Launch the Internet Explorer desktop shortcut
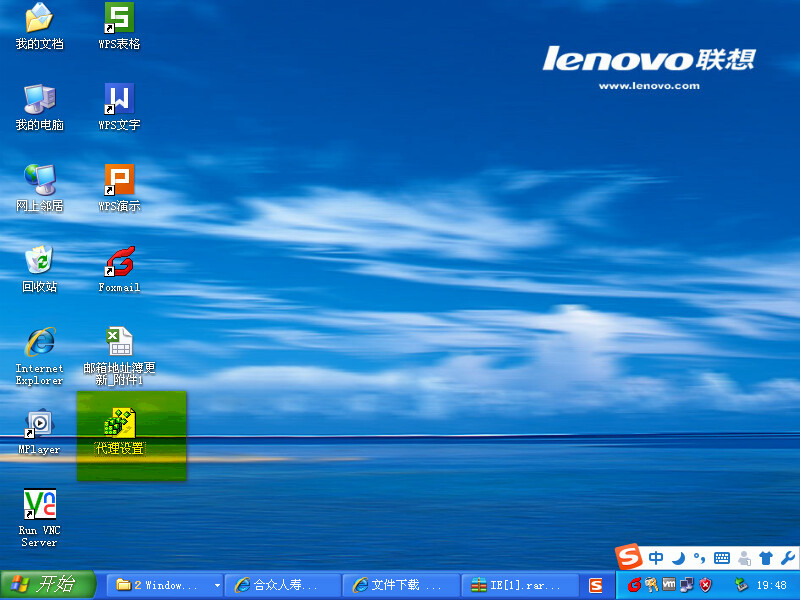800x600 pixels. (39, 343)
